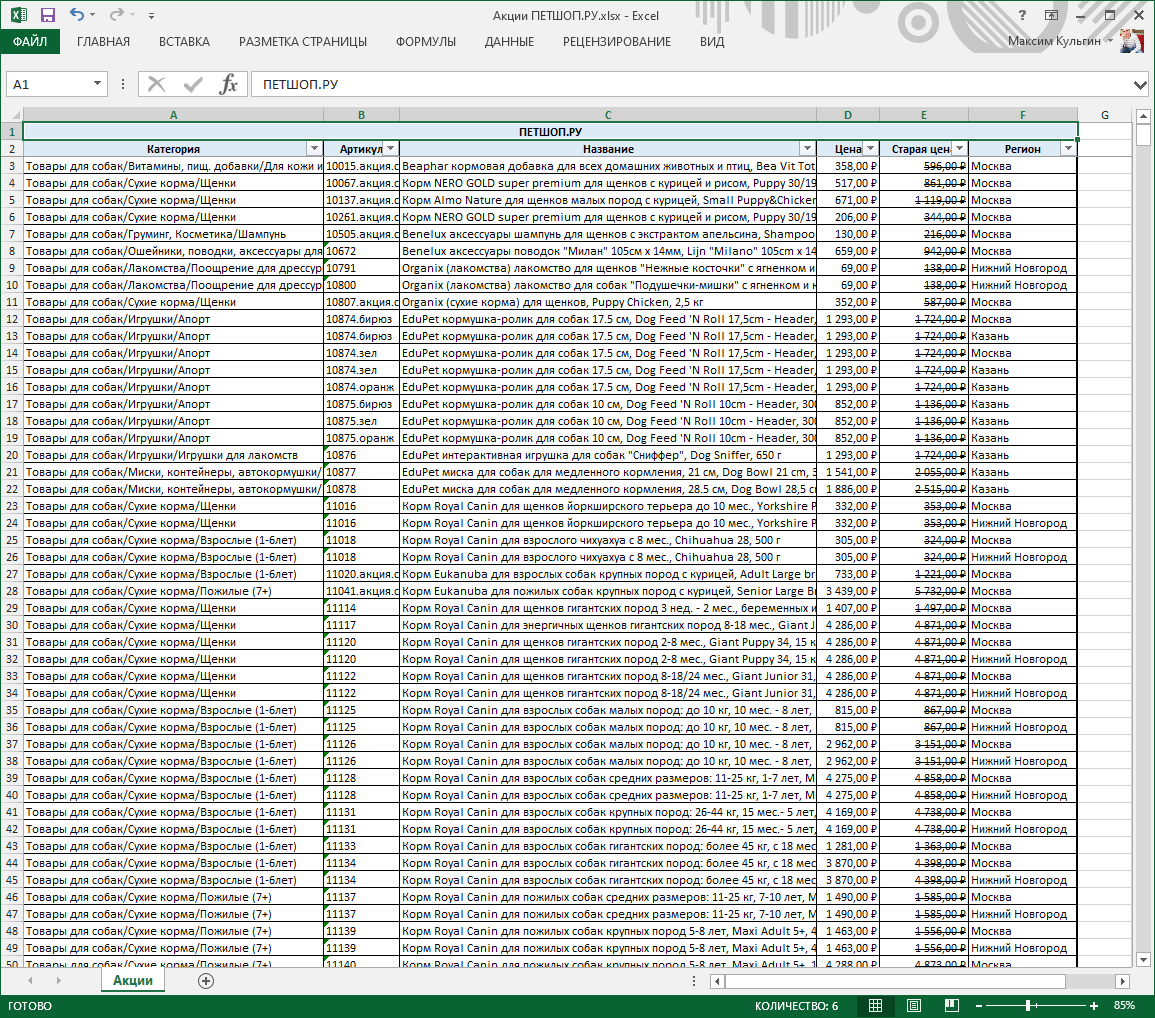Image resolution: width=1155 pixels, height=1018 pixels.
Task: Click the 85% zoom level
Action: point(1124,1005)
